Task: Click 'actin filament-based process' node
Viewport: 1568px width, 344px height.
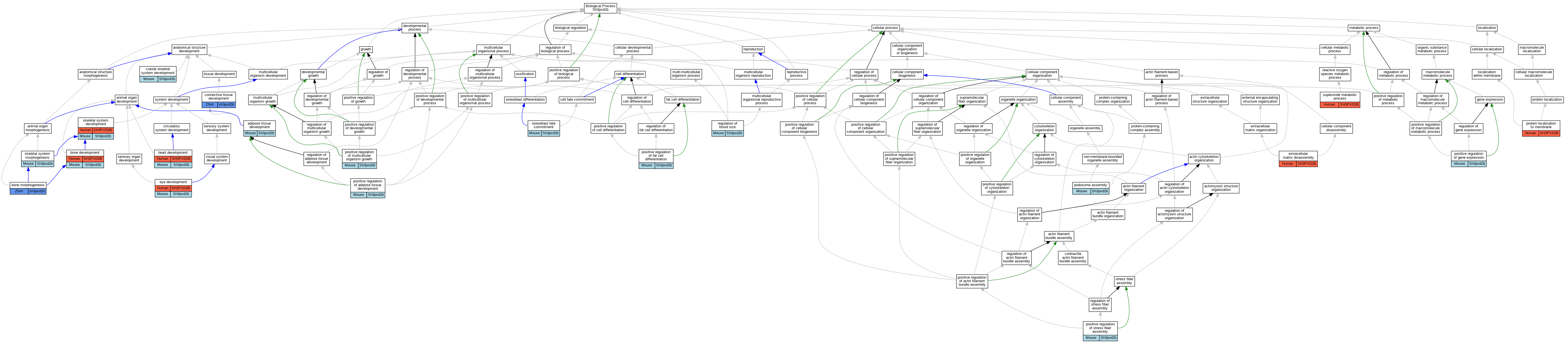Action: click(x=1161, y=74)
